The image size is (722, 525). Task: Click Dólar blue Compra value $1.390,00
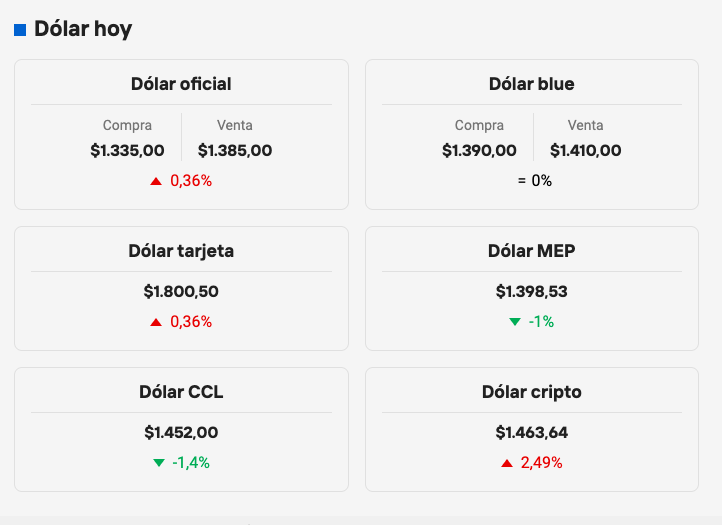tap(479, 151)
